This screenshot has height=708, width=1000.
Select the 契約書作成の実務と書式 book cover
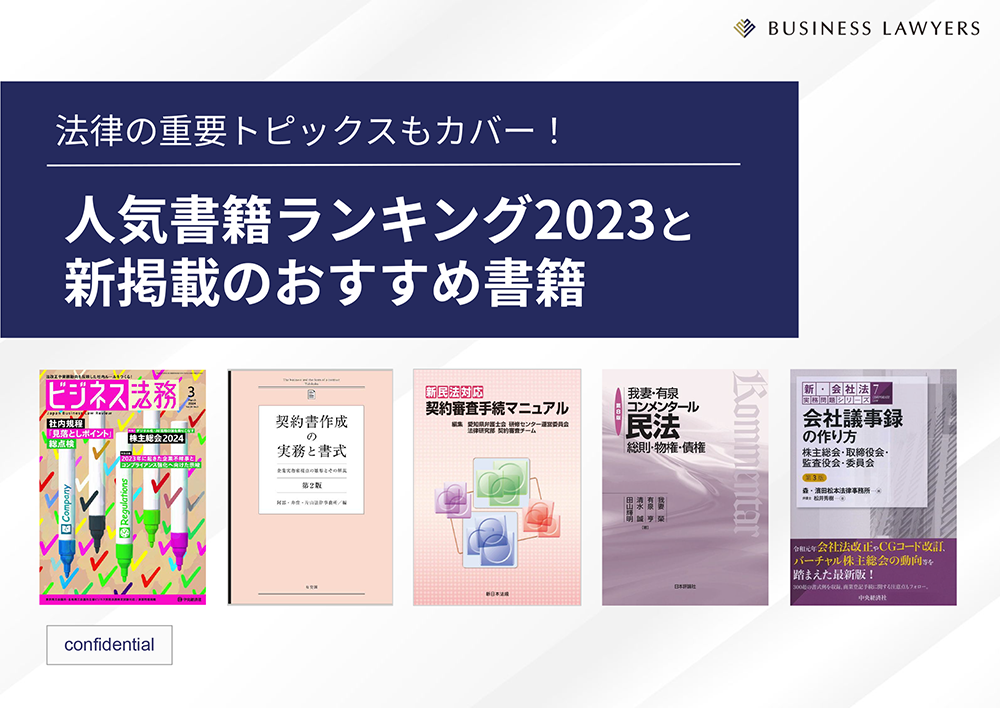[x=311, y=487]
